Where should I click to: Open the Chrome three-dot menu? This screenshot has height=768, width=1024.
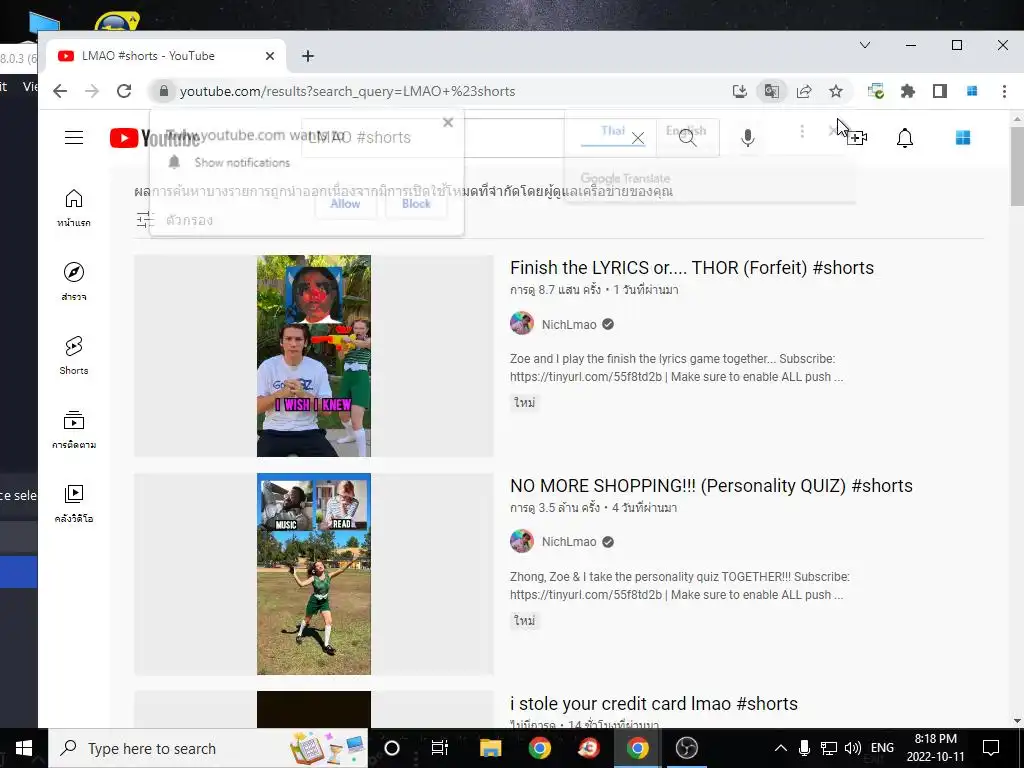(1004, 91)
